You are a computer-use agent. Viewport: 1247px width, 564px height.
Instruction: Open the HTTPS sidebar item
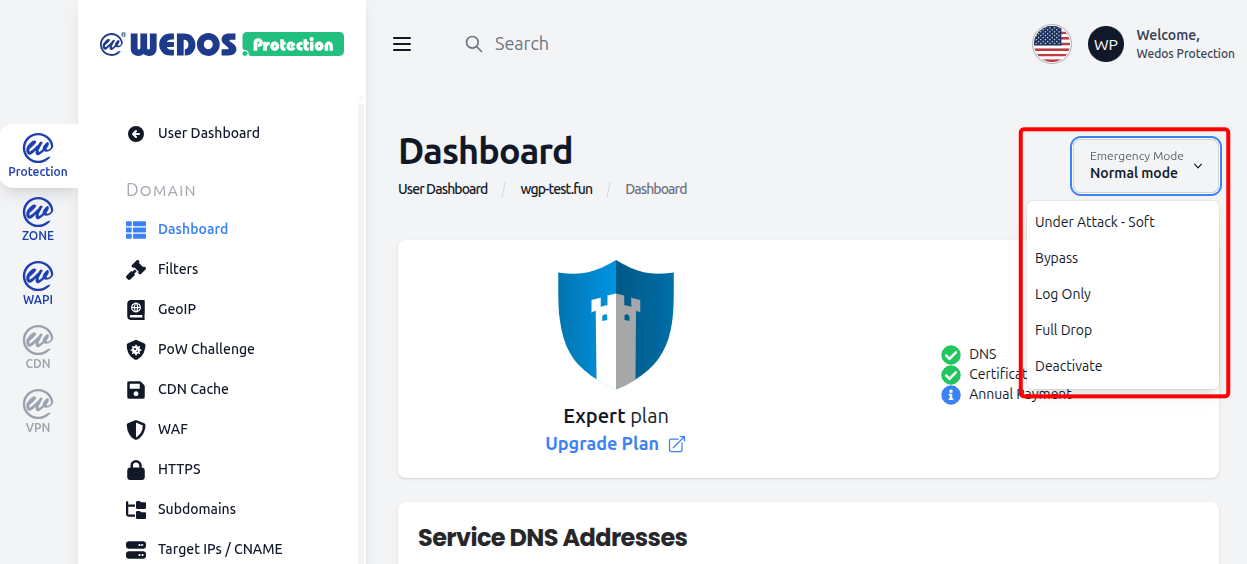(179, 469)
